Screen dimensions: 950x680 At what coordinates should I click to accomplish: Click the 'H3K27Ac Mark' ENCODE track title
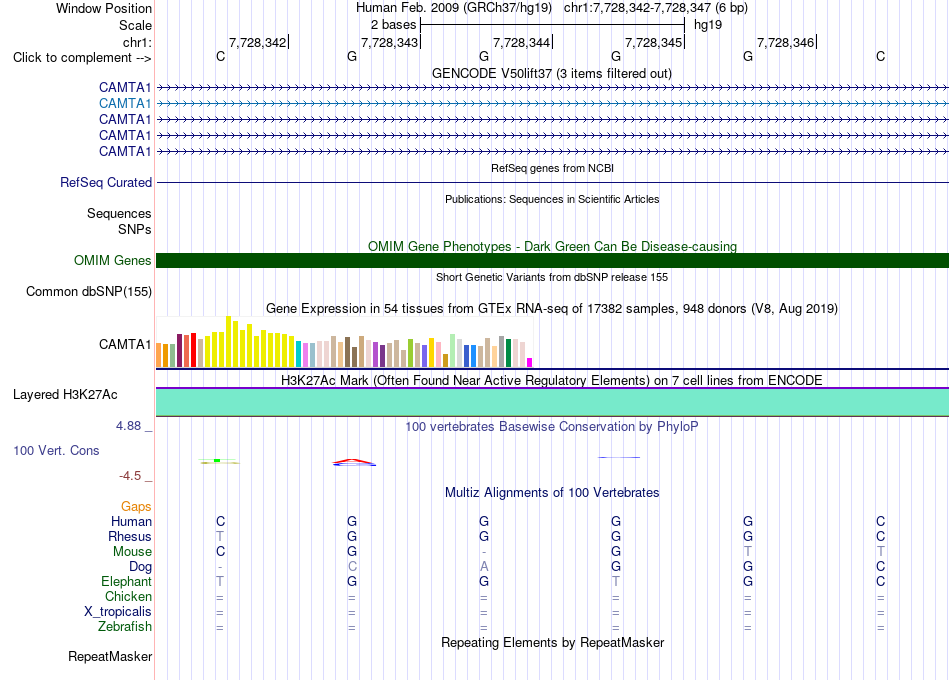coord(552,381)
